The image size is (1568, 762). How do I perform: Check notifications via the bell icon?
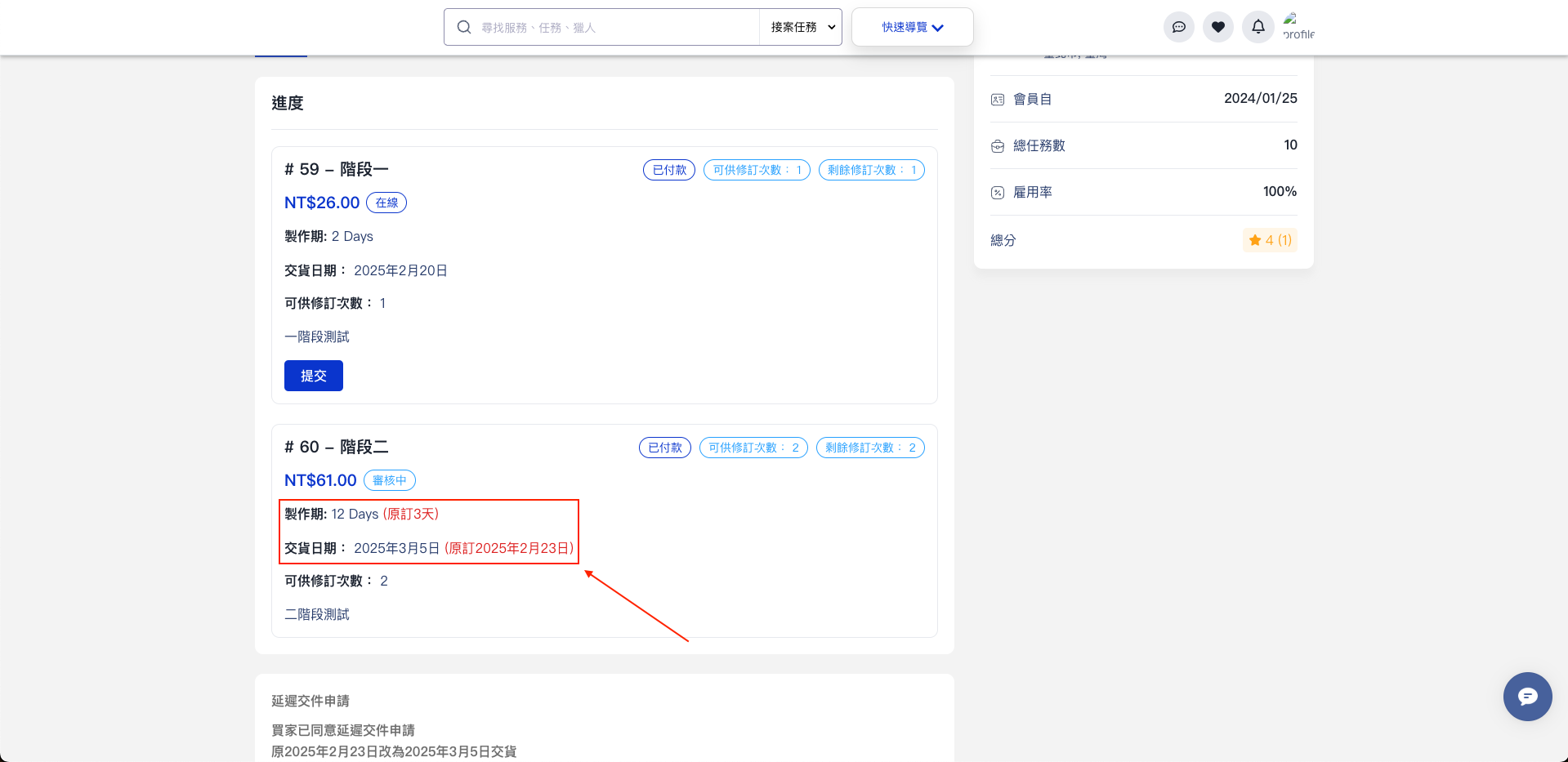[1258, 27]
